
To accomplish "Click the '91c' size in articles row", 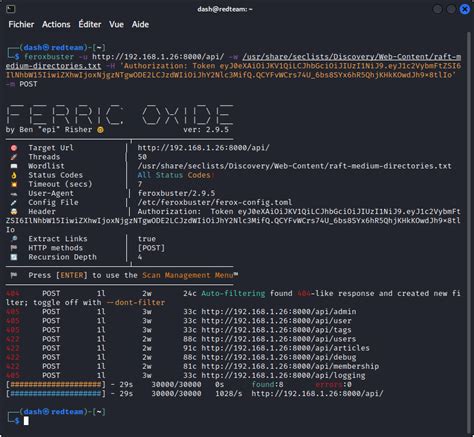I will 190,348.
